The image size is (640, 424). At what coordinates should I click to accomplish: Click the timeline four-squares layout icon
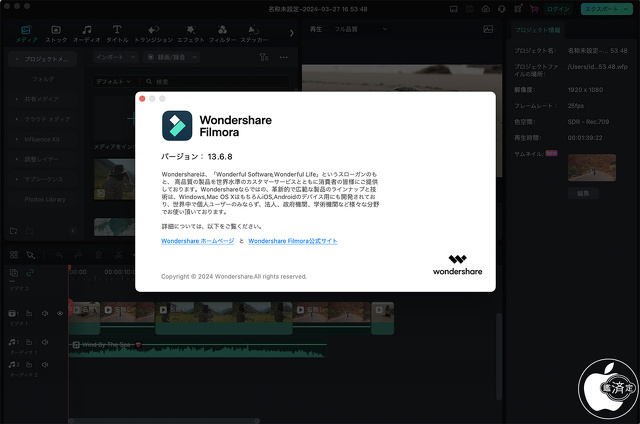14,255
